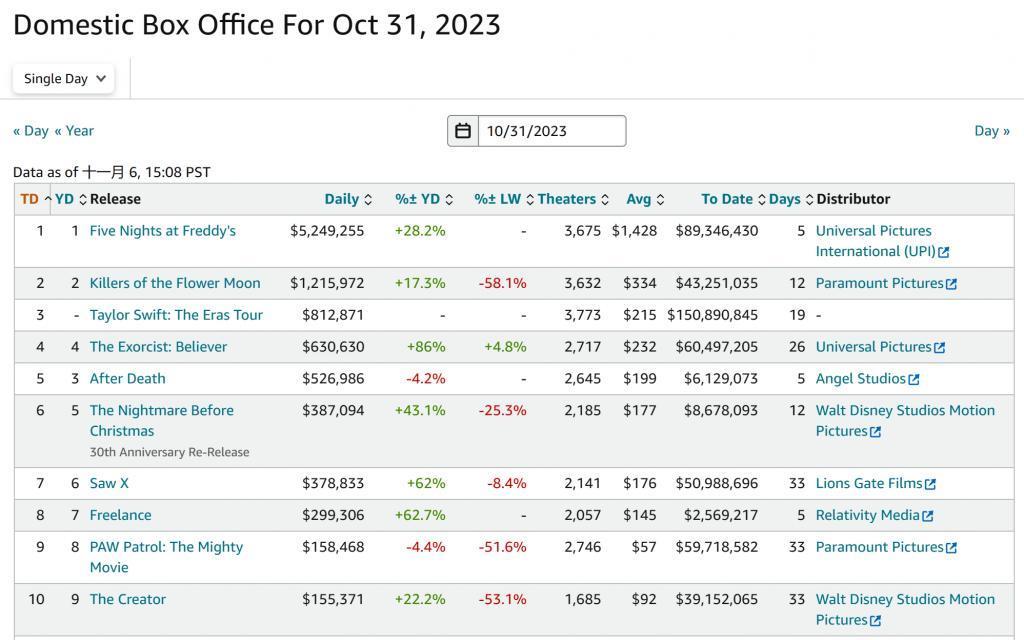The image size is (1024, 640).
Task: Click external link icon beside Relativity Media
Action: click(928, 516)
